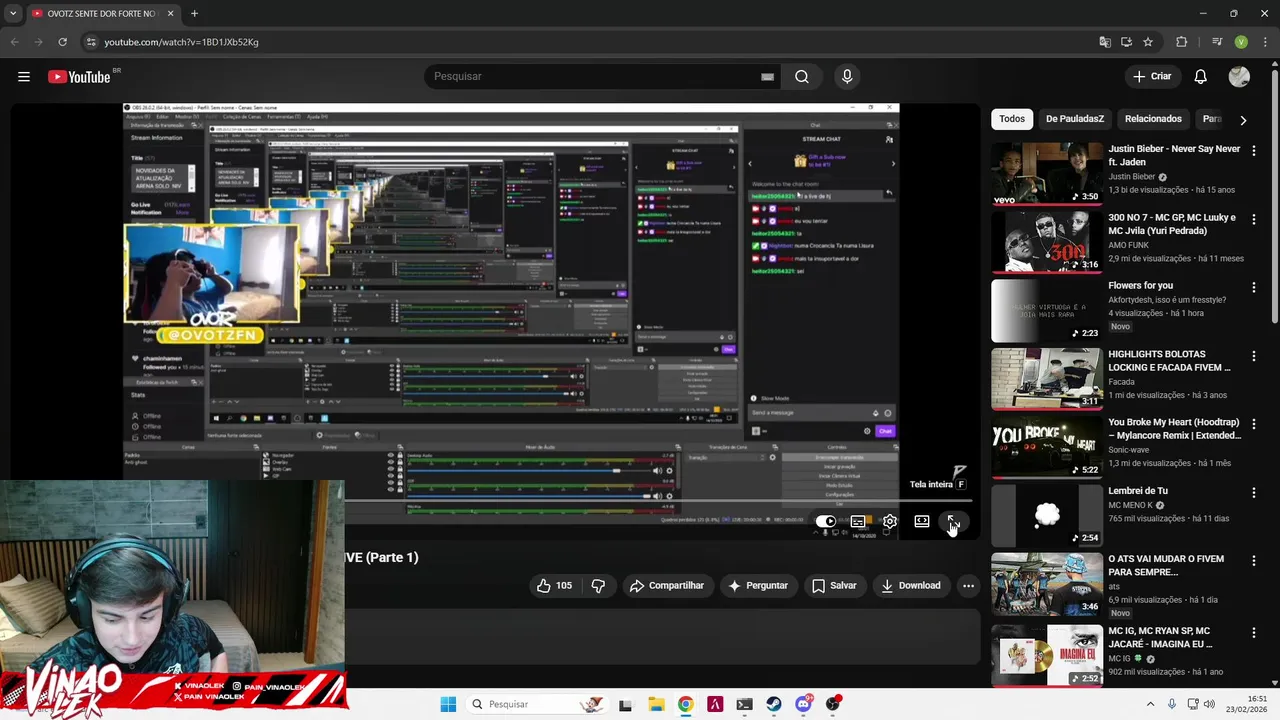Open options for 300 NO 7 video
The image size is (1280, 720).
(1253, 219)
